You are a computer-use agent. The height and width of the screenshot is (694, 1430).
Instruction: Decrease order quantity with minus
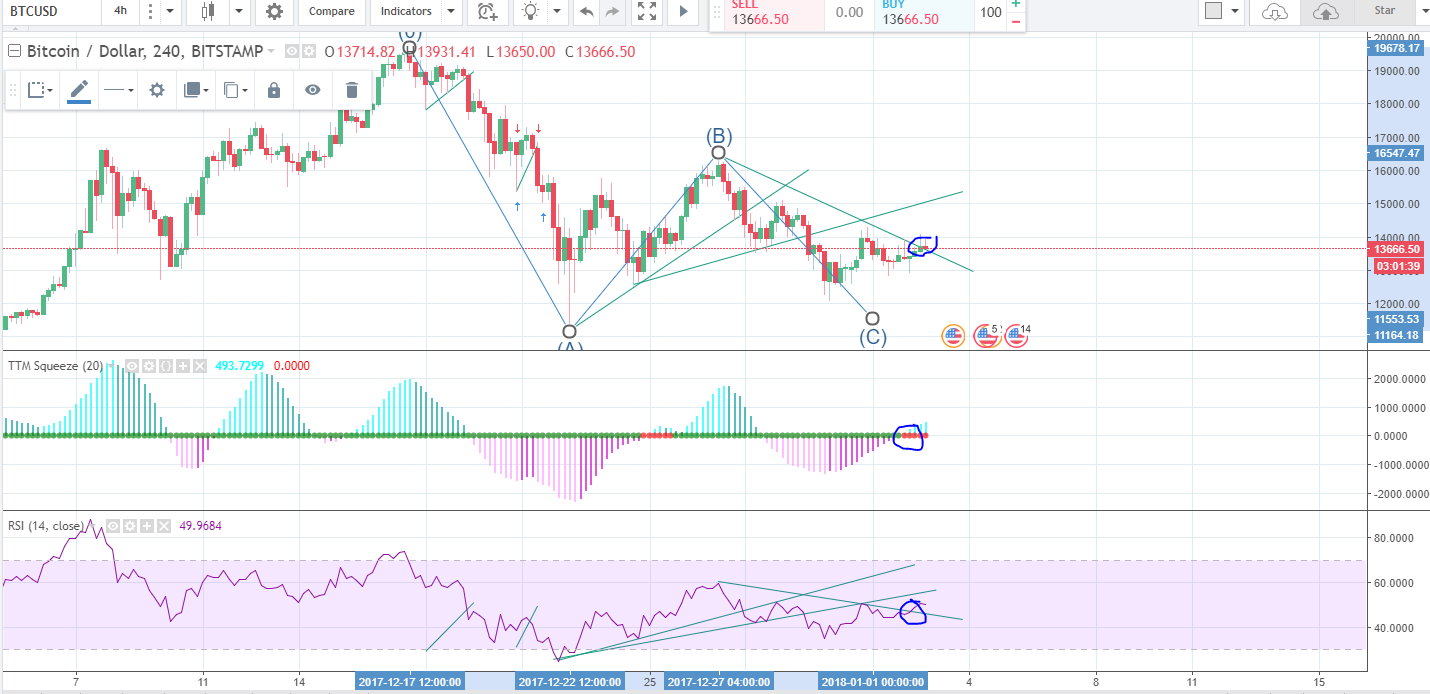click(x=1016, y=21)
